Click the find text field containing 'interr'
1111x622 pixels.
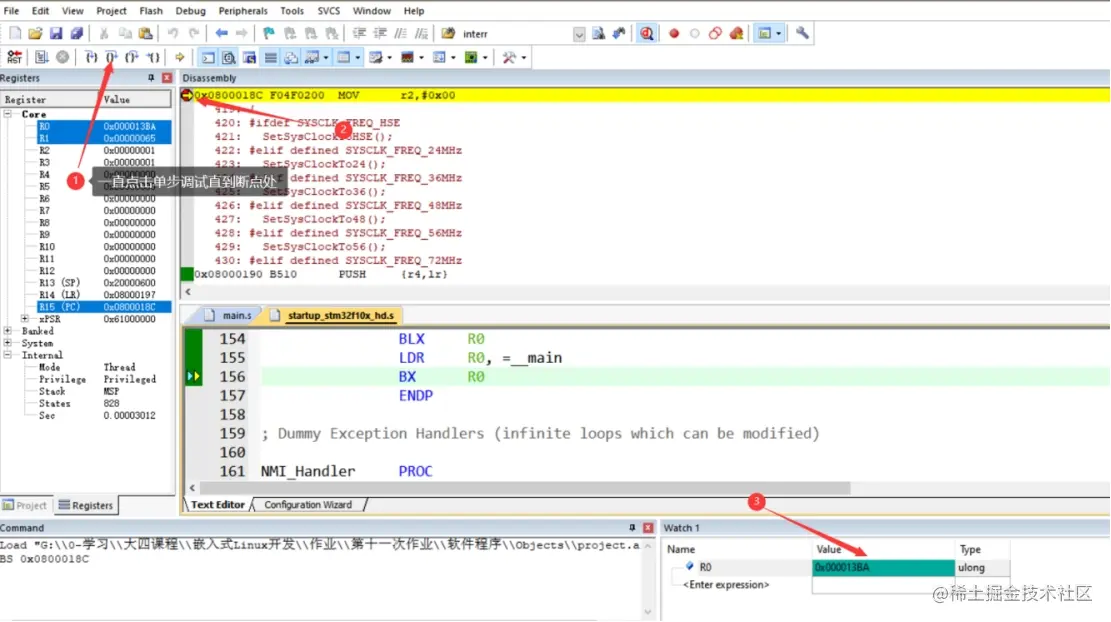[x=517, y=34]
